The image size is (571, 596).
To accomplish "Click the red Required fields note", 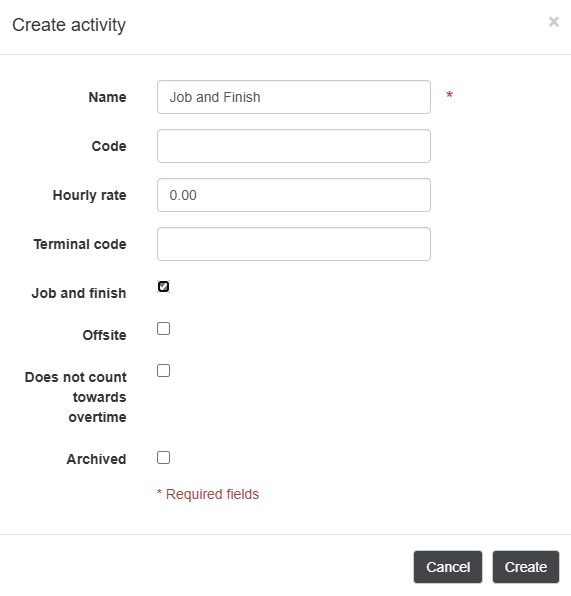I will point(208,494).
